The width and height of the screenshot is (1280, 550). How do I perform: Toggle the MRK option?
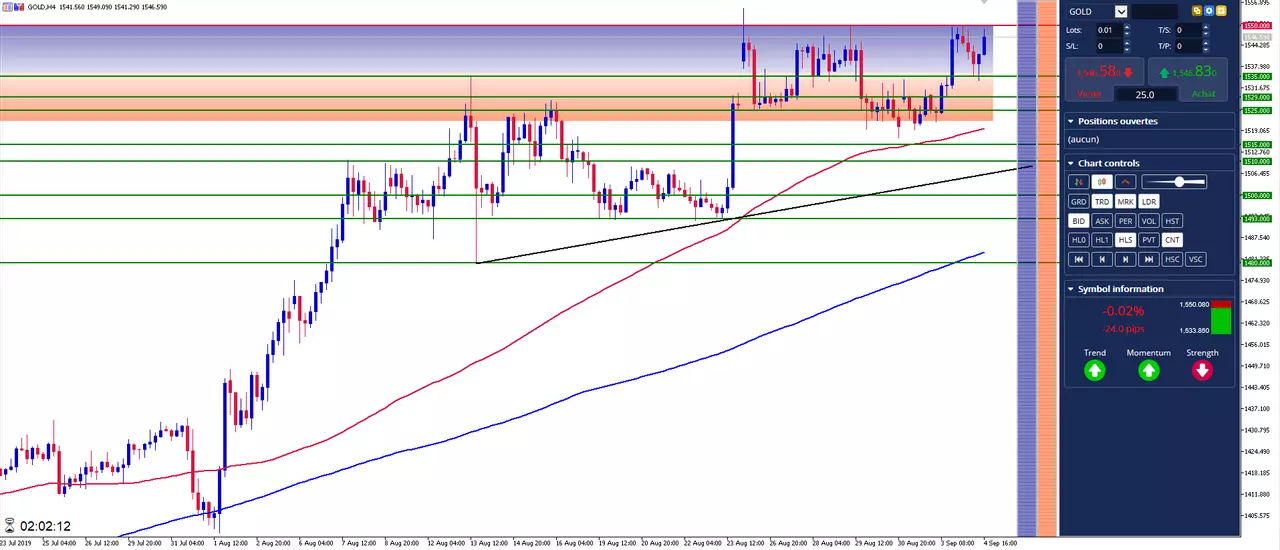[1126, 201]
